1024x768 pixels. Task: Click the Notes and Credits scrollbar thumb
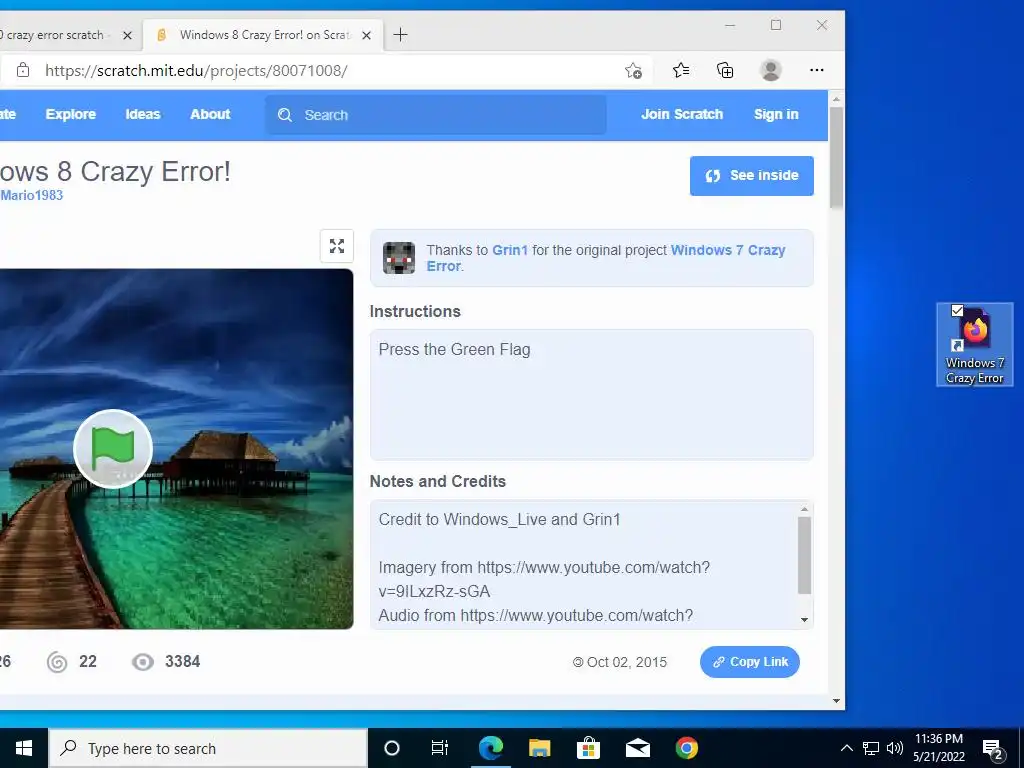[805, 556]
